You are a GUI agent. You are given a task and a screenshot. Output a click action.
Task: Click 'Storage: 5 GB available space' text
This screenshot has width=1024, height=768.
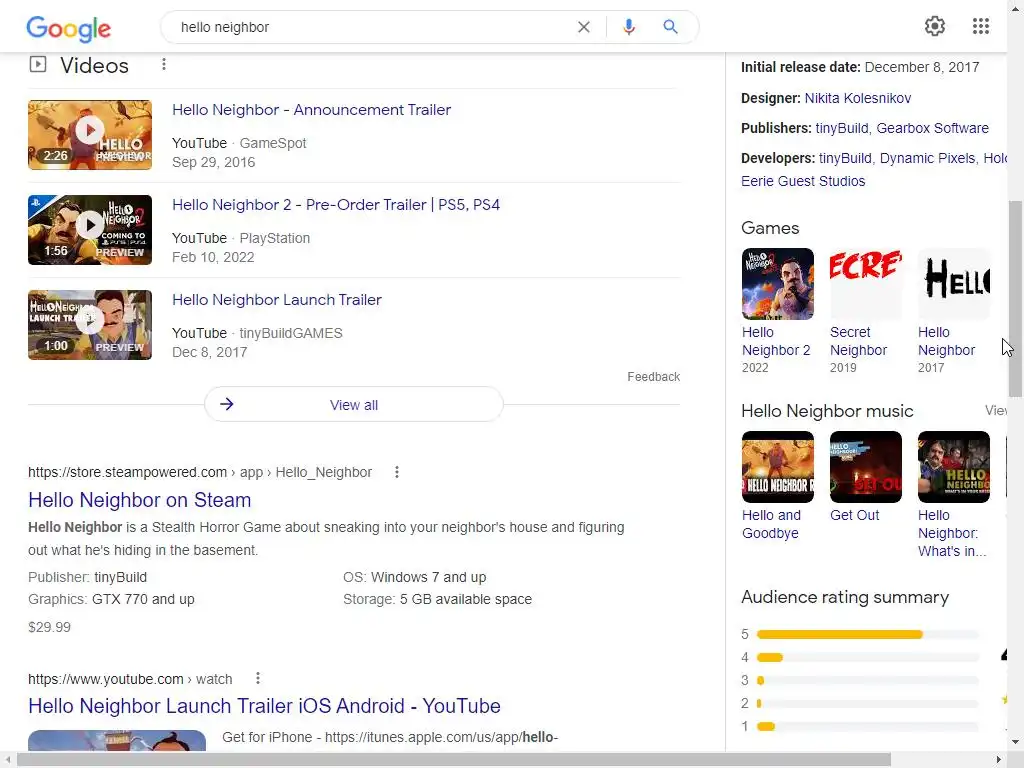pyautogui.click(x=438, y=599)
